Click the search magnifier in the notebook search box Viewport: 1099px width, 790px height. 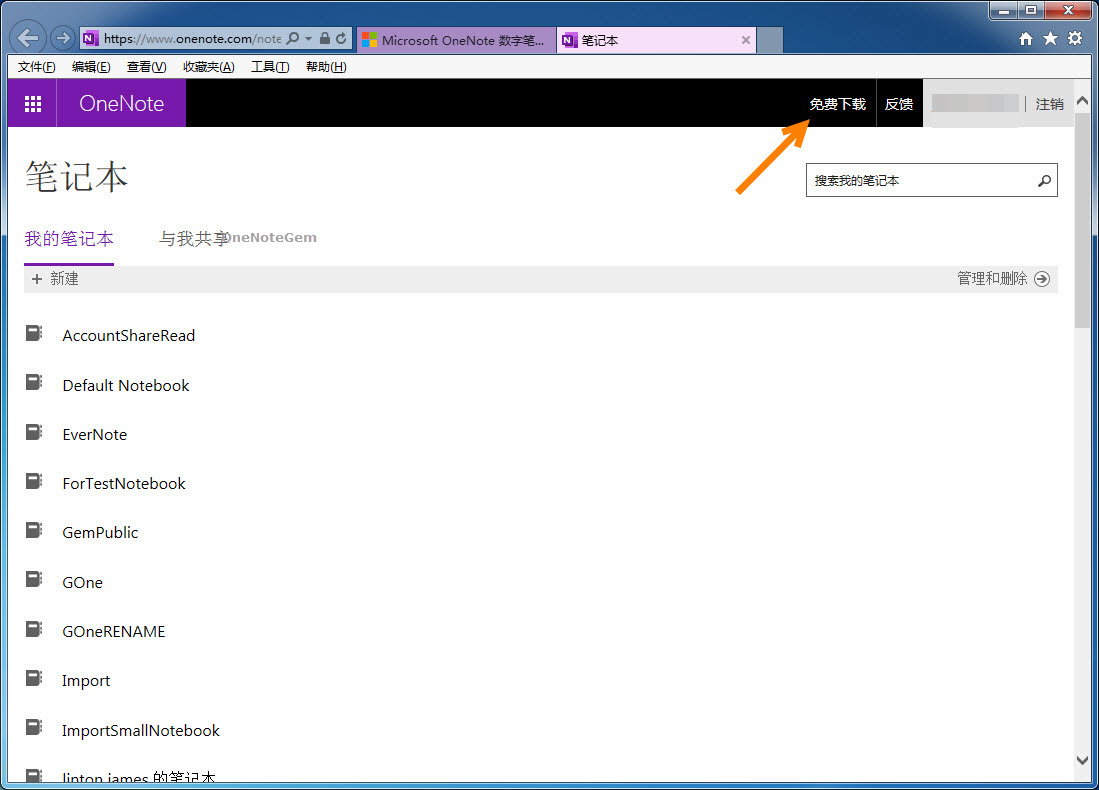[1044, 181]
